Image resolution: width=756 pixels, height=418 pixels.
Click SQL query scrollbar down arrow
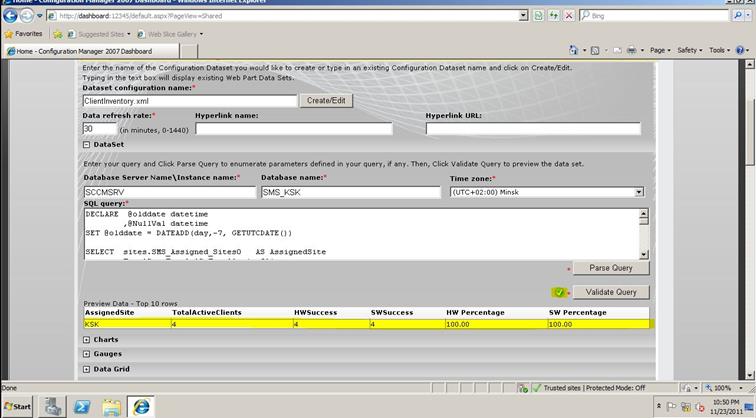click(x=644, y=255)
